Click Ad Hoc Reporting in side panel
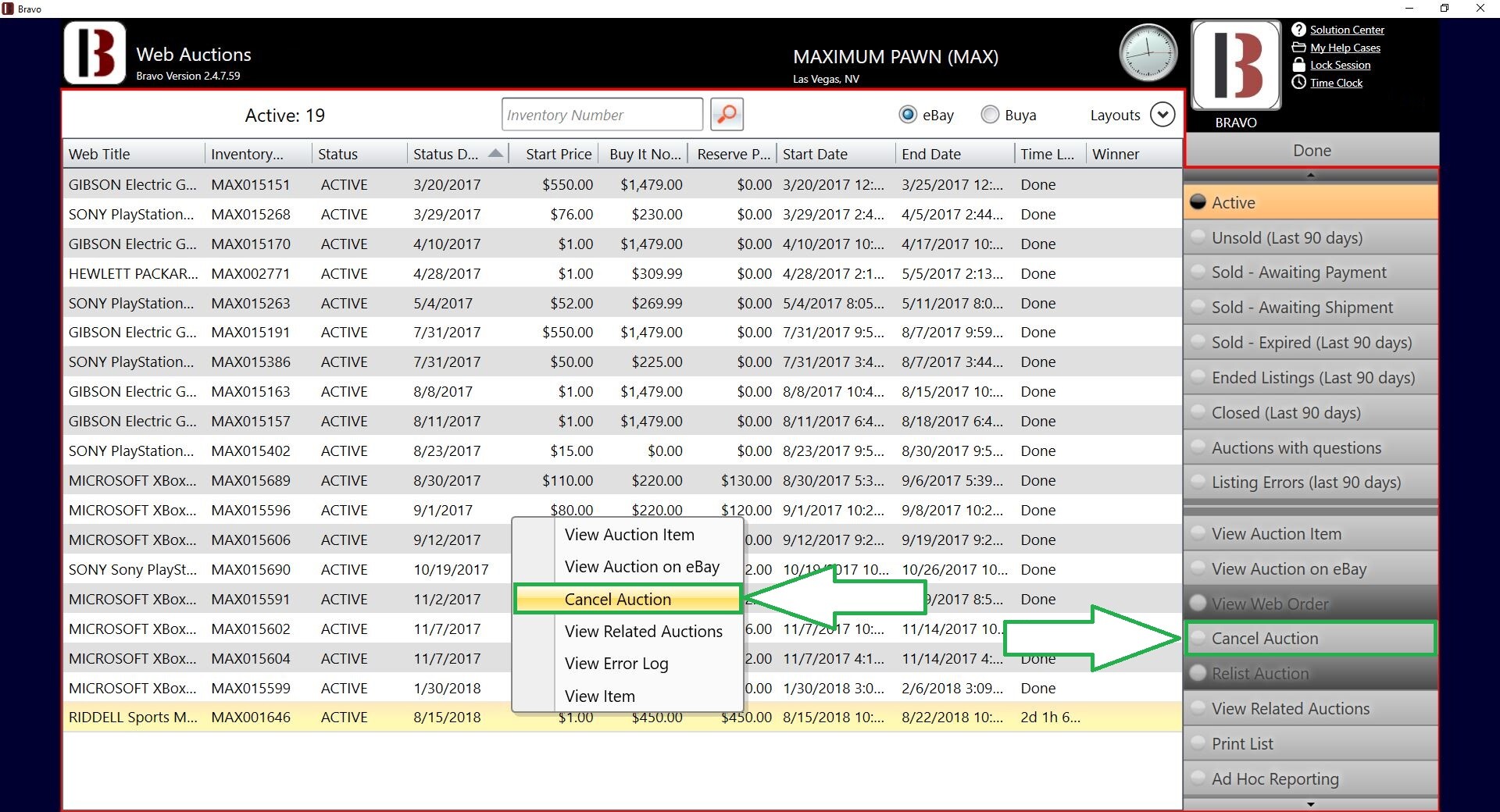Image resolution: width=1500 pixels, height=812 pixels. pos(1311,779)
